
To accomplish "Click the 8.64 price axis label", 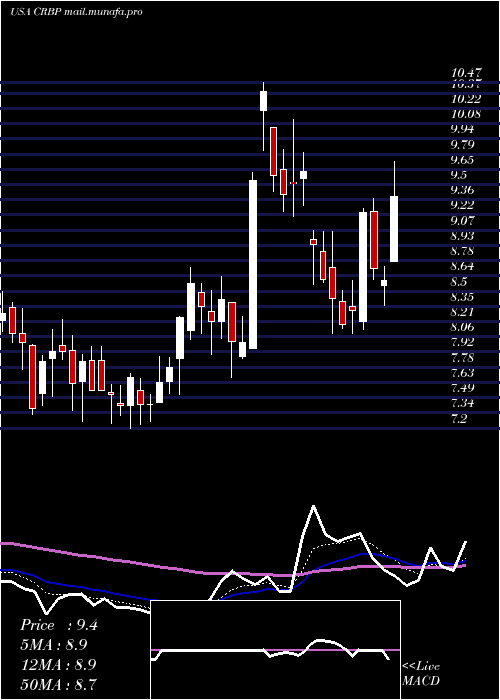I will (462, 267).
